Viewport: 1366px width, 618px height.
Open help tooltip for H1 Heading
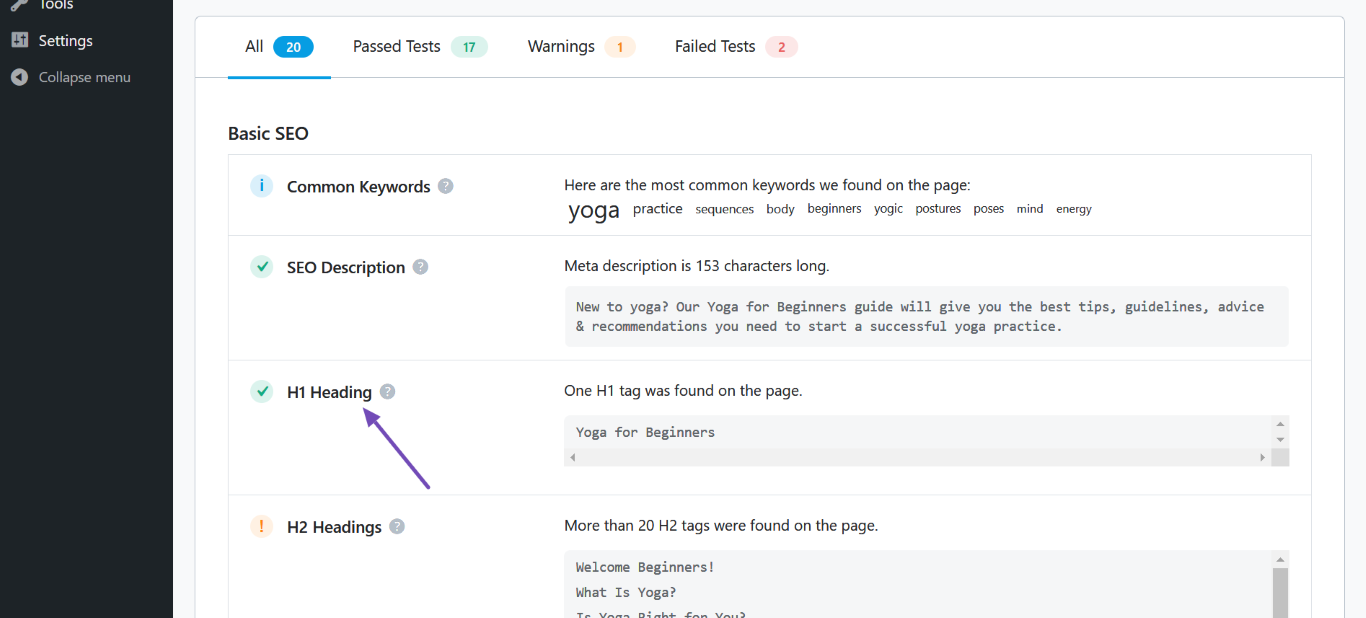click(x=388, y=392)
